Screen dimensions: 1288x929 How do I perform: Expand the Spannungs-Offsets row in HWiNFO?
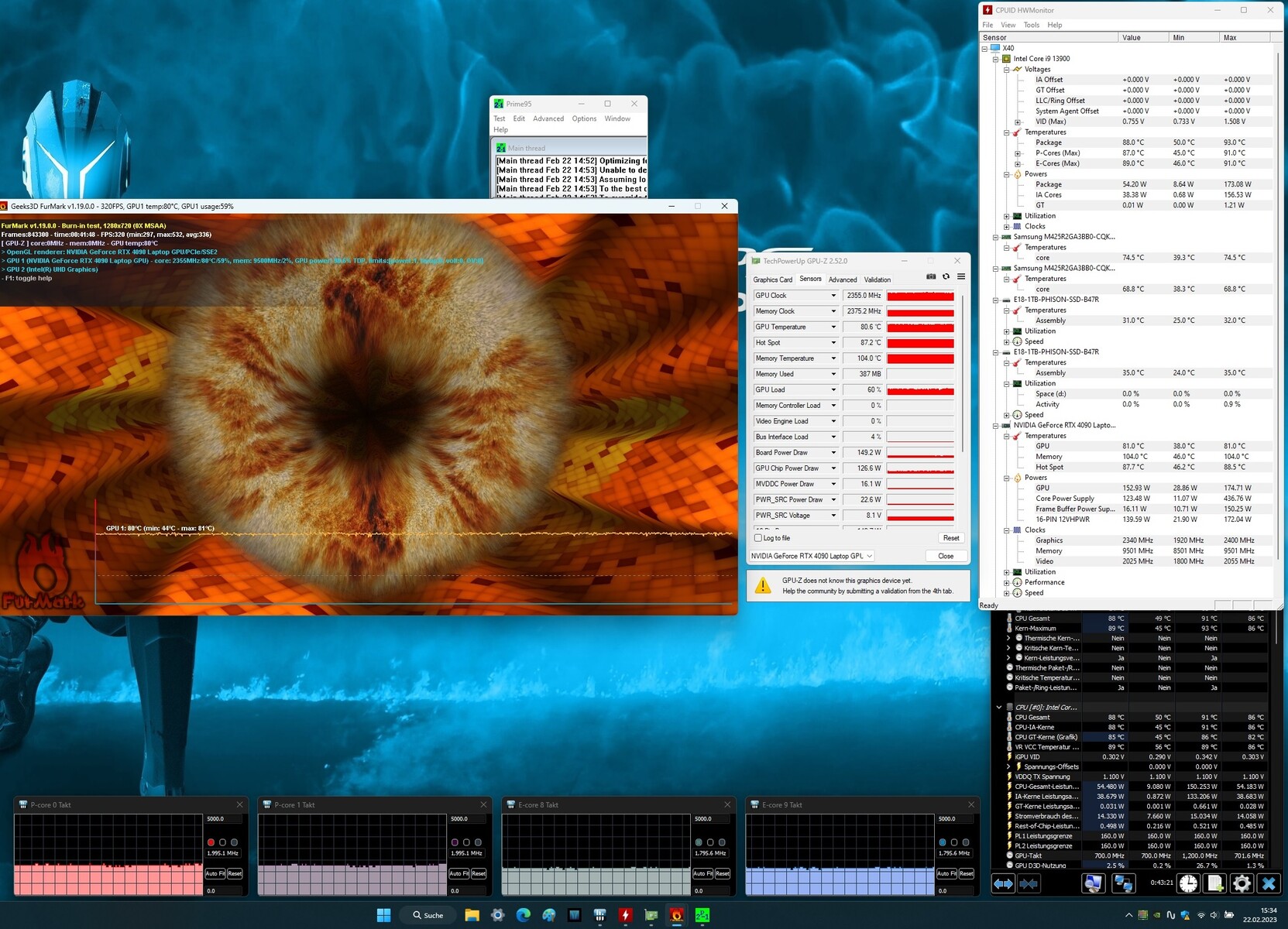[1009, 767]
